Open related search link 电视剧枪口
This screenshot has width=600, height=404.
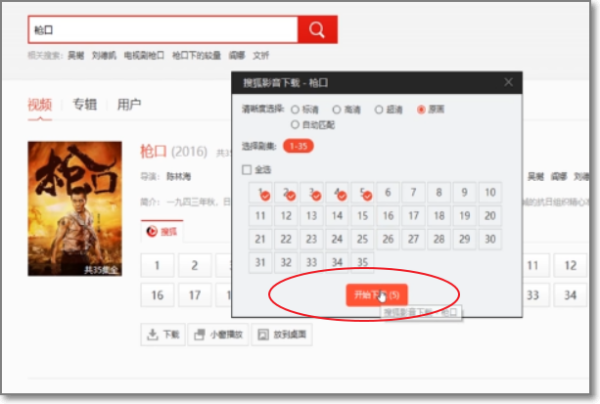(143, 56)
